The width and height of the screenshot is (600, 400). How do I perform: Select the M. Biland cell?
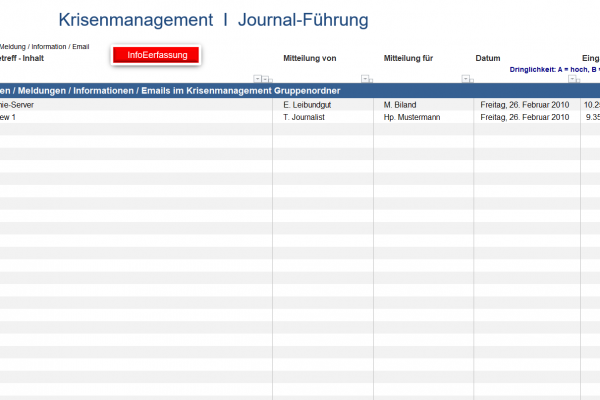pos(402,104)
